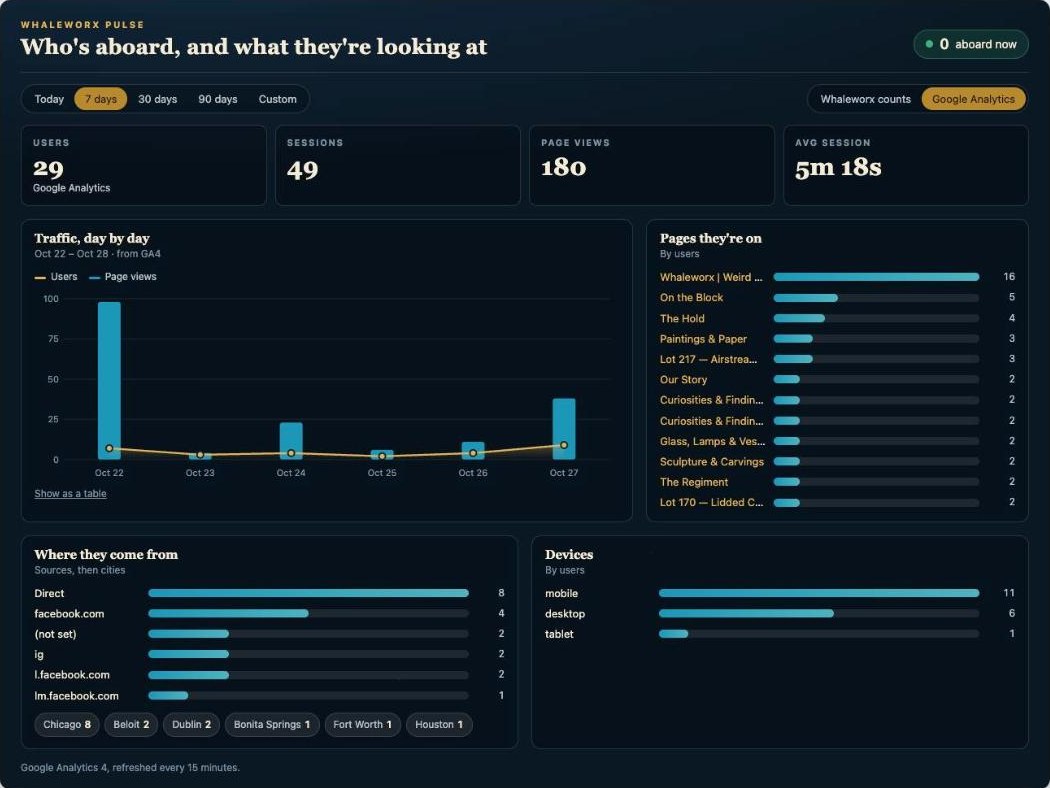
Task: Click the Sessions stat card
Action: 398,165
